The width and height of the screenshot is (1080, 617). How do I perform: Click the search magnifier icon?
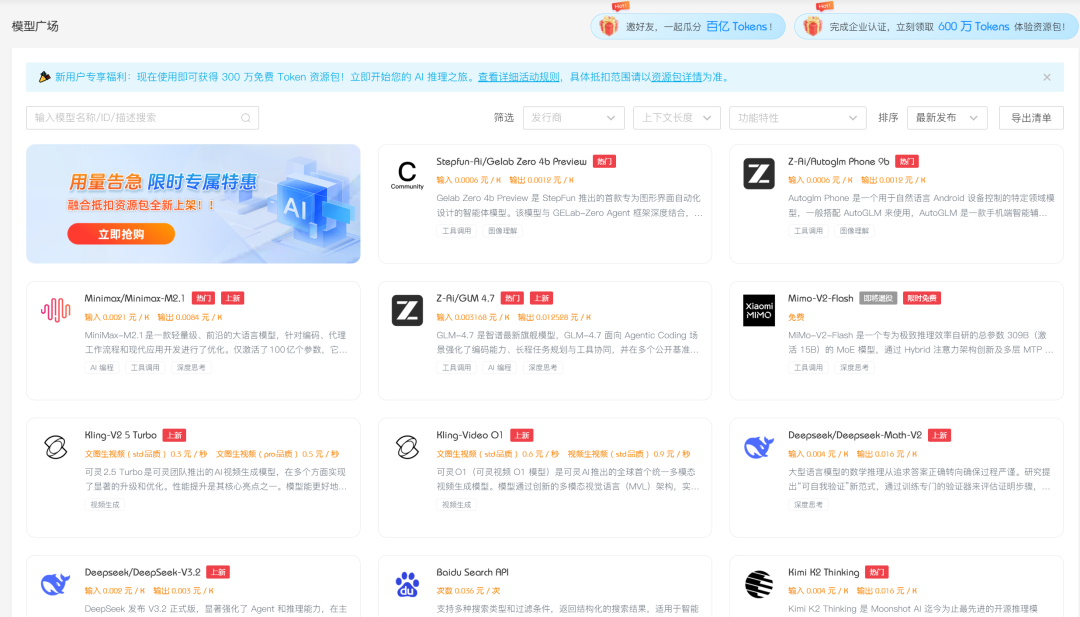245,118
